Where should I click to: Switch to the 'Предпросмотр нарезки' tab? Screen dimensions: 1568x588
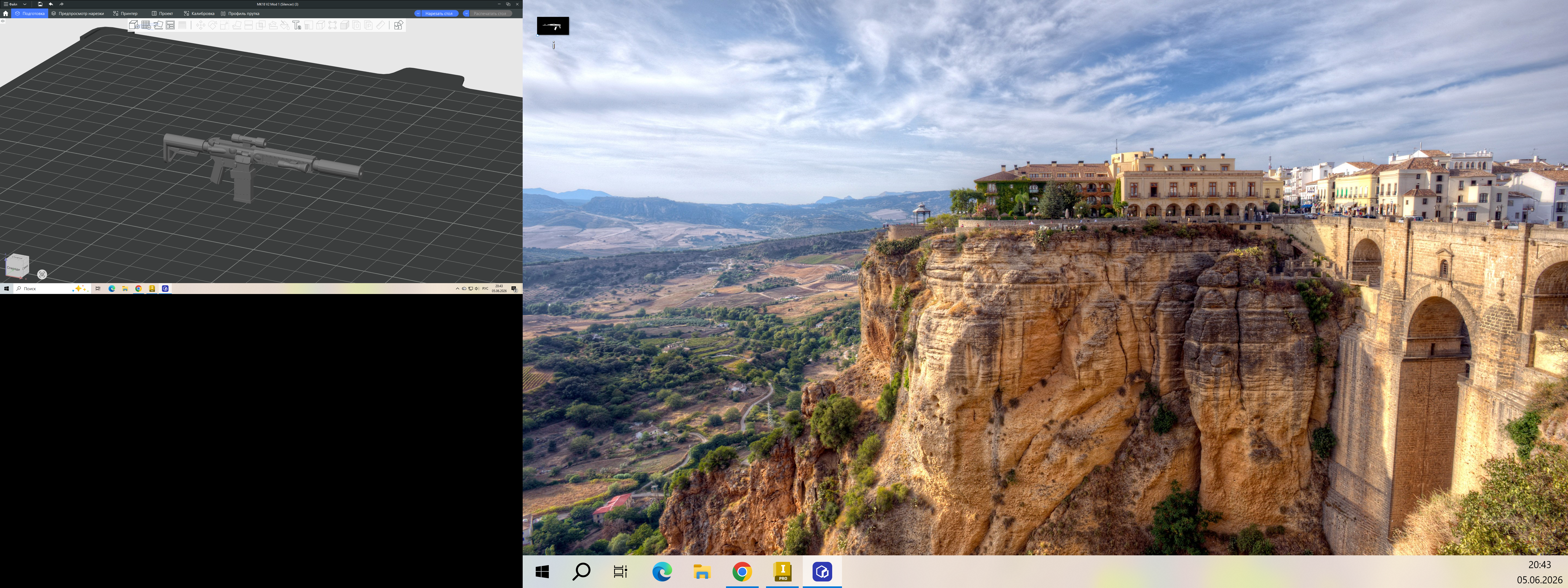coord(77,13)
